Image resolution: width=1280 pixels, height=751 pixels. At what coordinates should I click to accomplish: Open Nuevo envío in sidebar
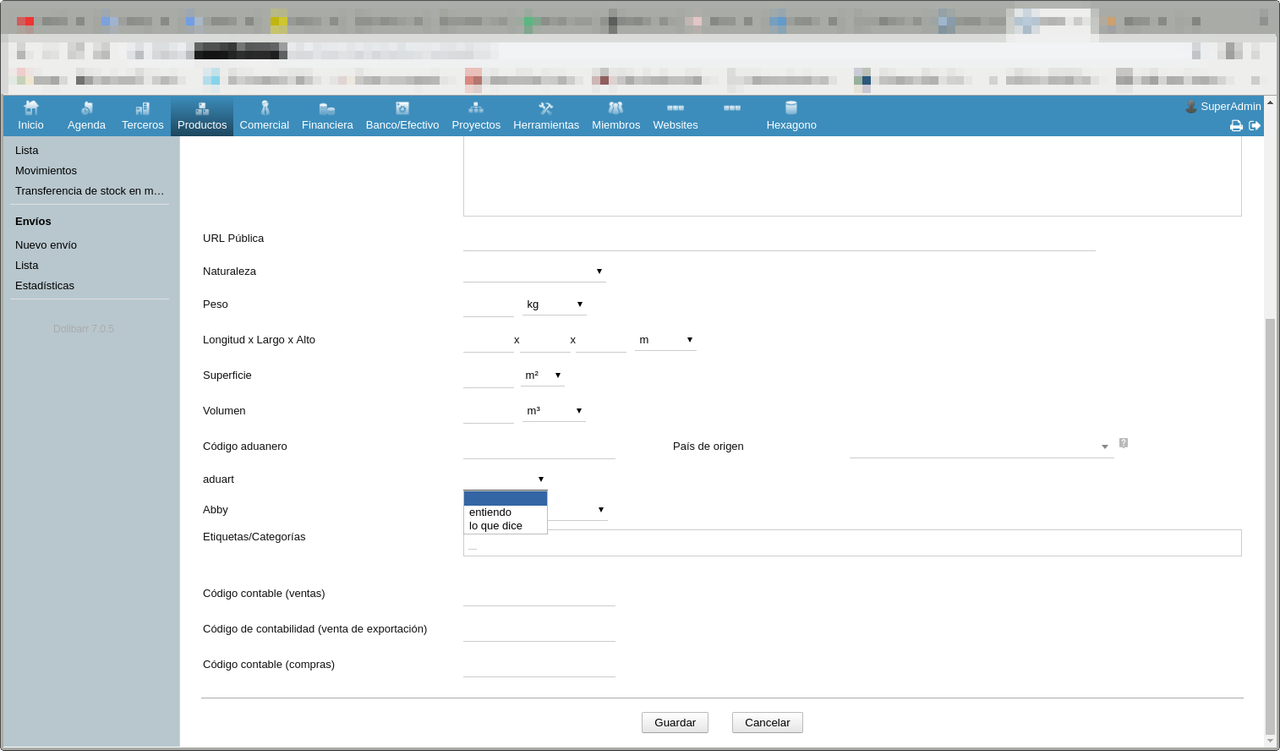click(46, 245)
